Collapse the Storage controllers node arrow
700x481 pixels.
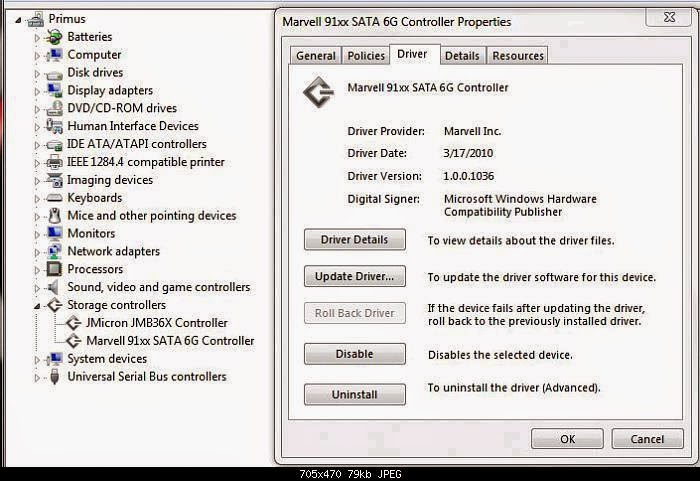point(37,306)
